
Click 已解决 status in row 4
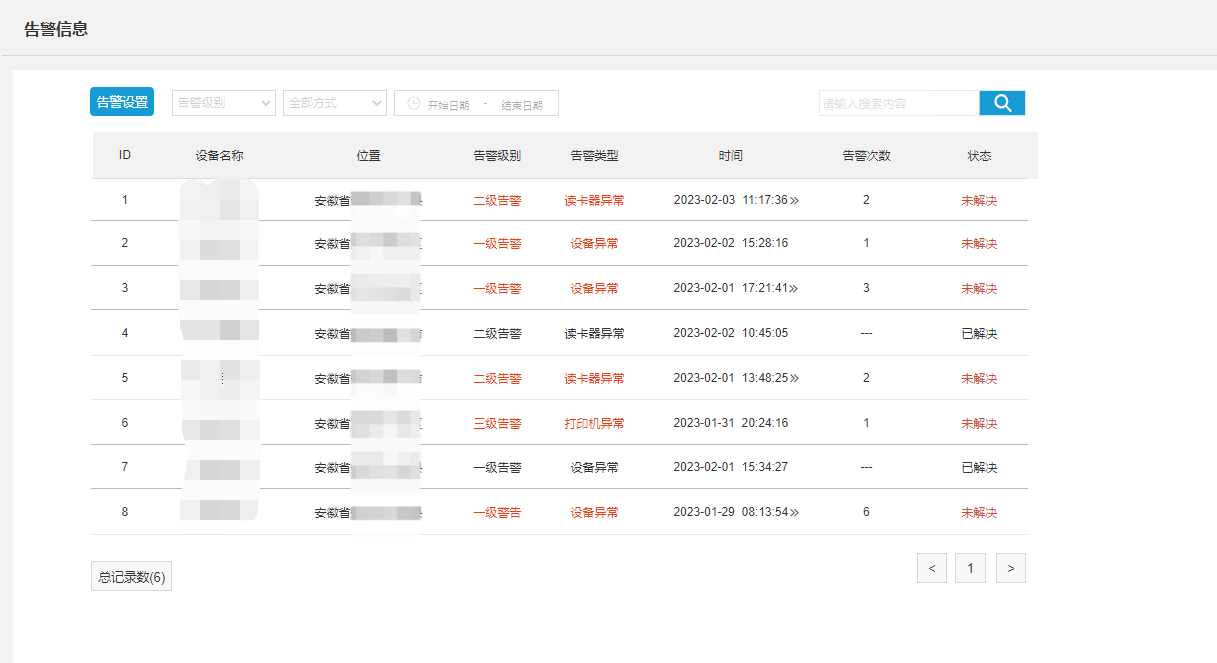point(979,334)
